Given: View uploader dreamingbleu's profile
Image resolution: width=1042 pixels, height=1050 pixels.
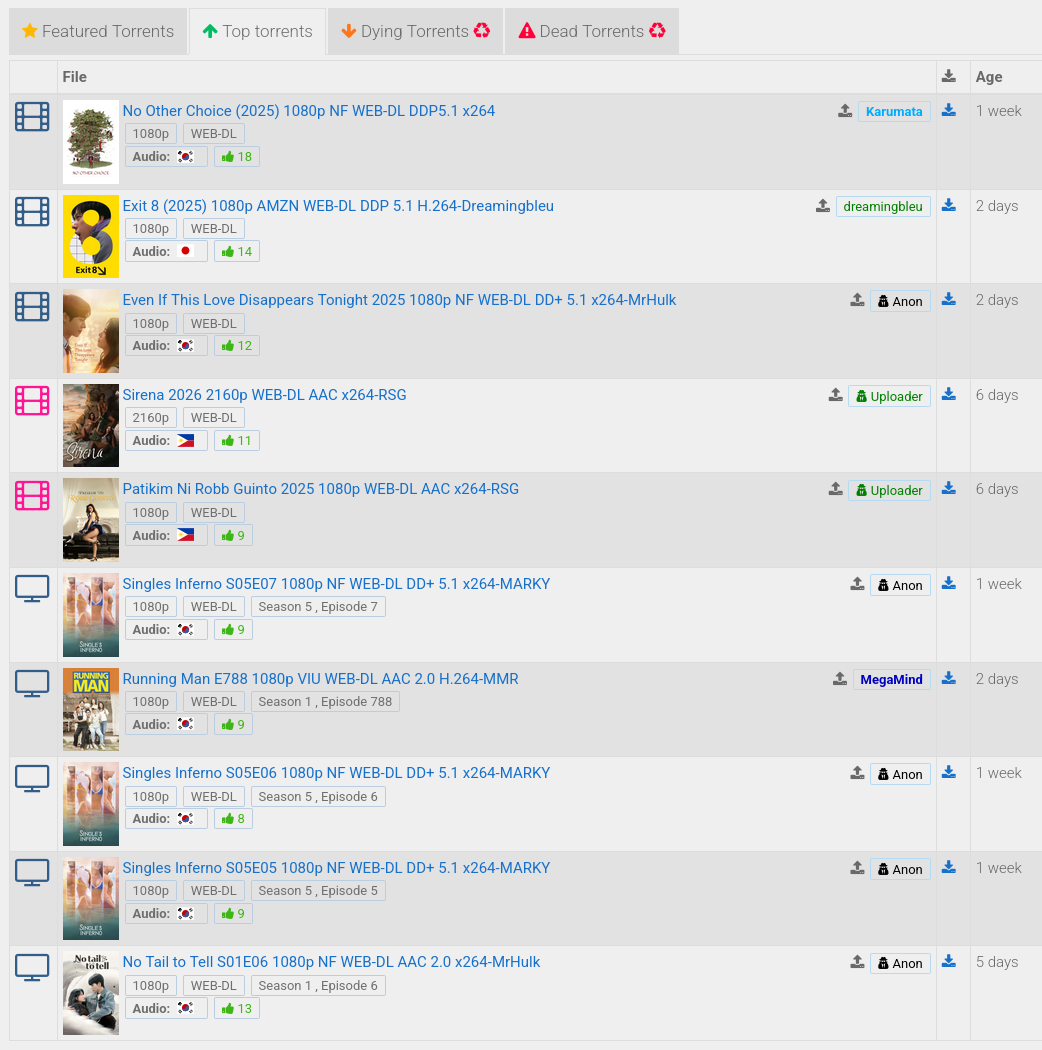Looking at the screenshot, I should point(883,206).
